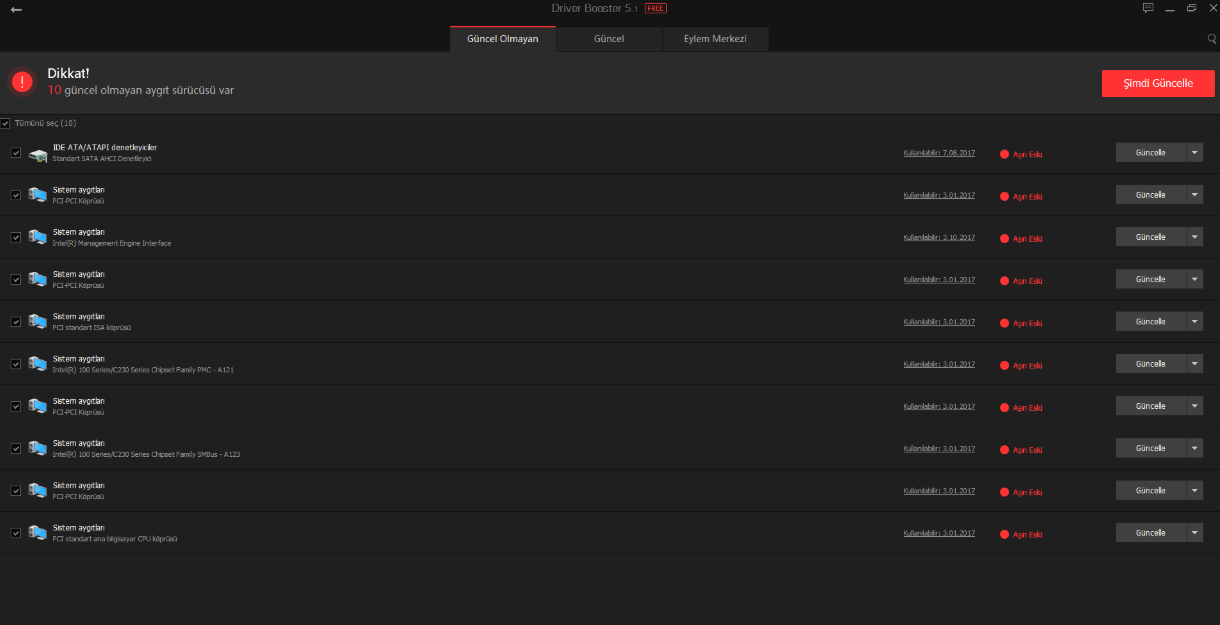Switch to the Güncel Olmayan tab
Screen dimensions: 1220x625
[x=503, y=39]
